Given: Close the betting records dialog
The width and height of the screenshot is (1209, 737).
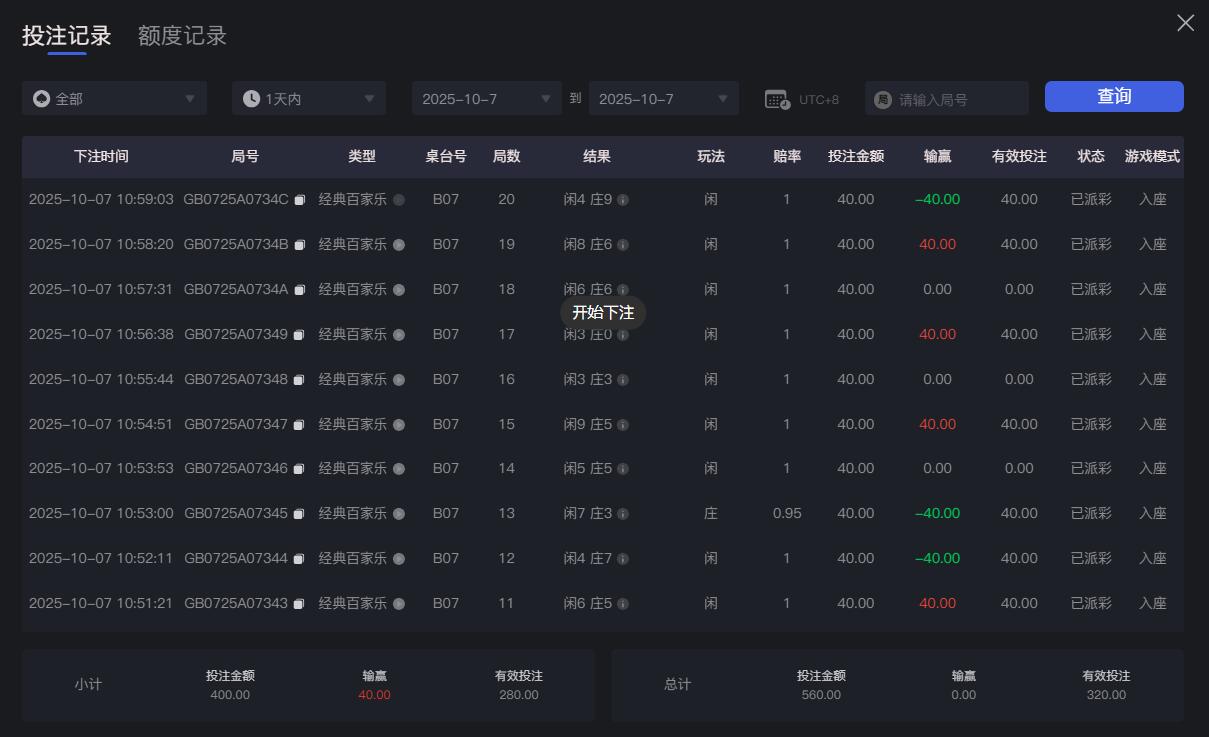Looking at the screenshot, I should coord(1185,22).
